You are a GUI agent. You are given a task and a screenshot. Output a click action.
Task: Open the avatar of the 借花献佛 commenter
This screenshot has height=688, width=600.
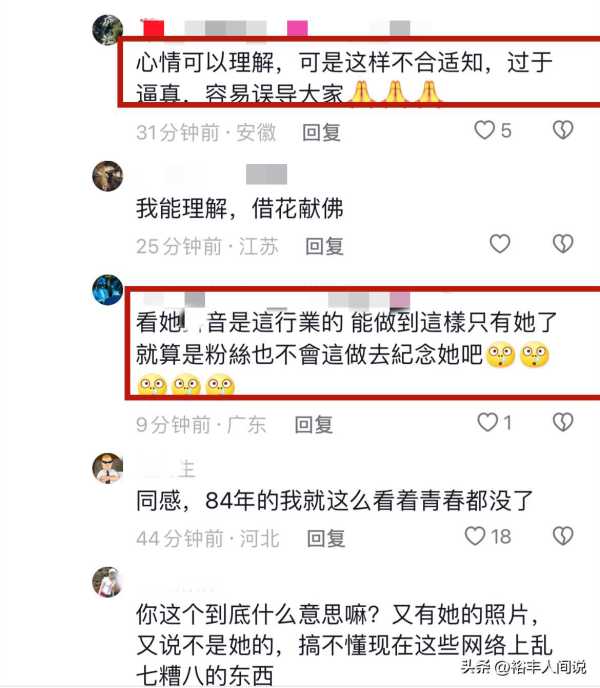click(x=108, y=176)
